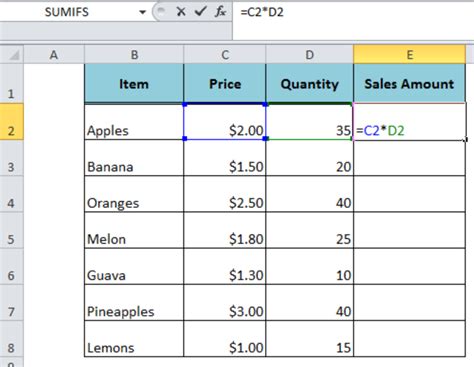The height and width of the screenshot is (367, 474).
Task: Select row 2 header
Action: (x=11, y=122)
